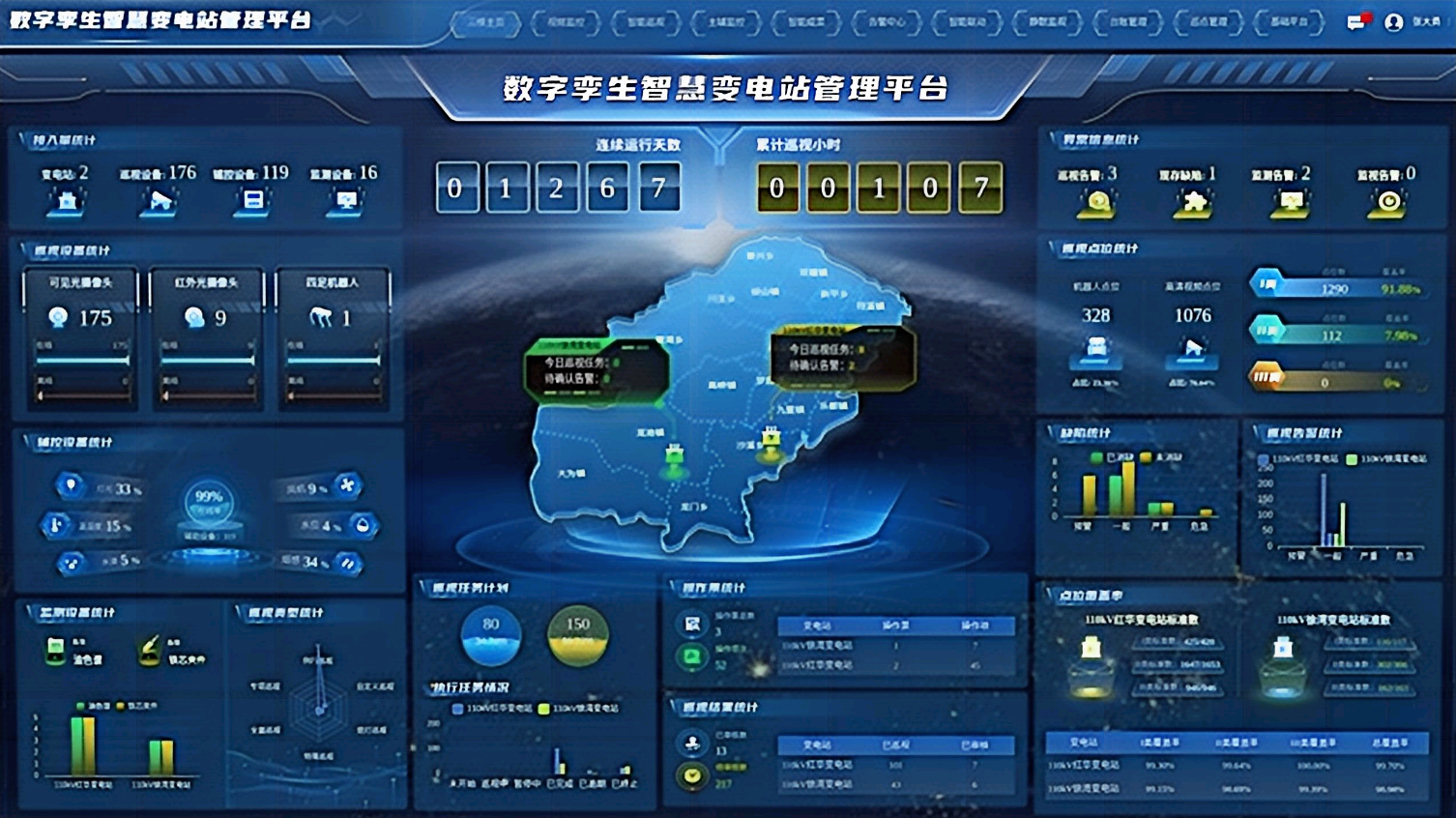Image resolution: width=1456 pixels, height=818 pixels.
Task: Click the hexagon icon next to 5%
Action: (x=71, y=562)
